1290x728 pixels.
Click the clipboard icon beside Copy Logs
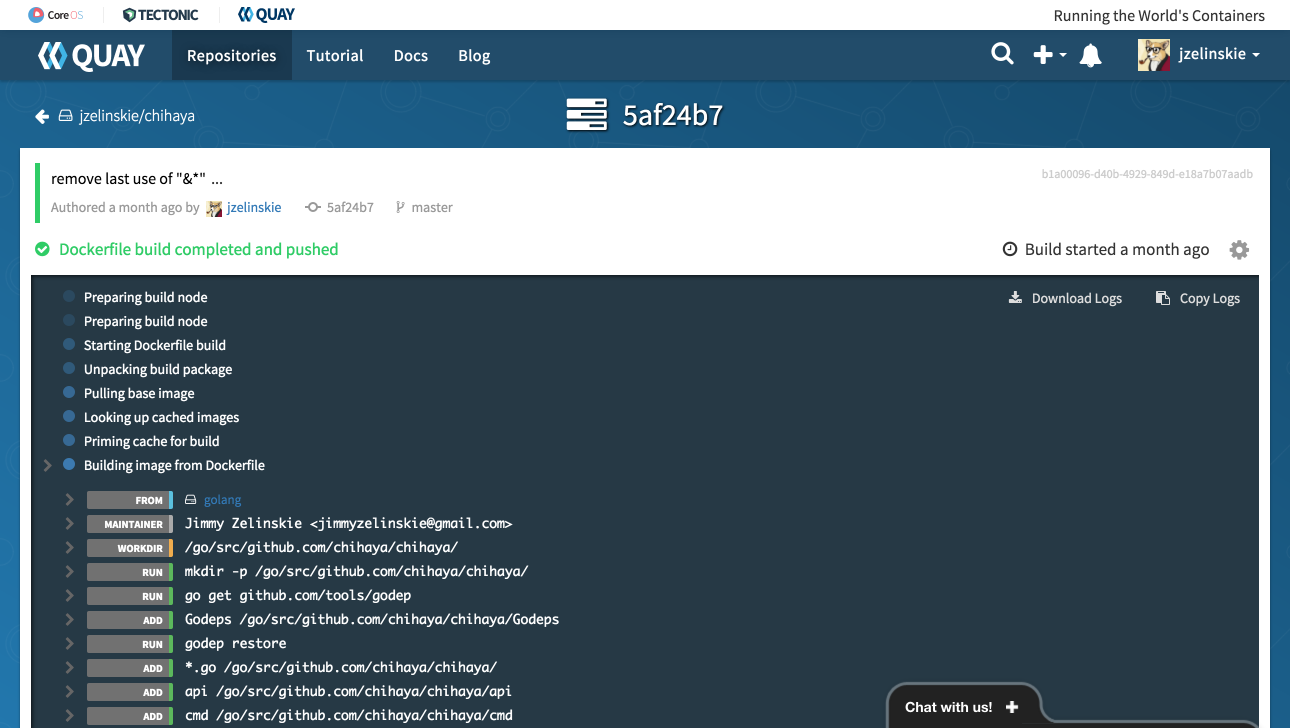point(1162,298)
